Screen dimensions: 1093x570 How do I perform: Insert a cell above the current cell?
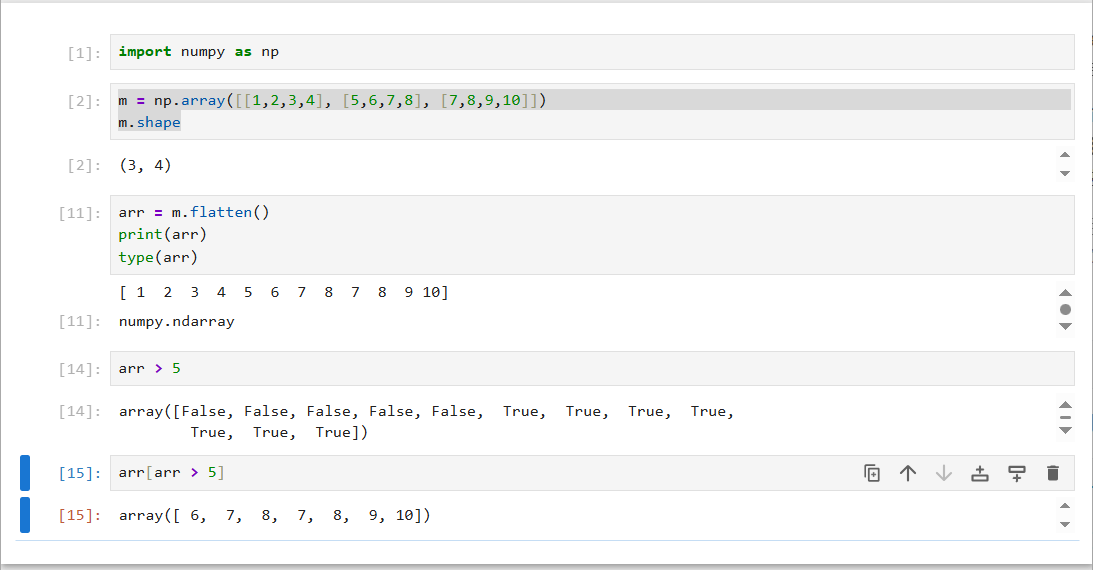980,473
